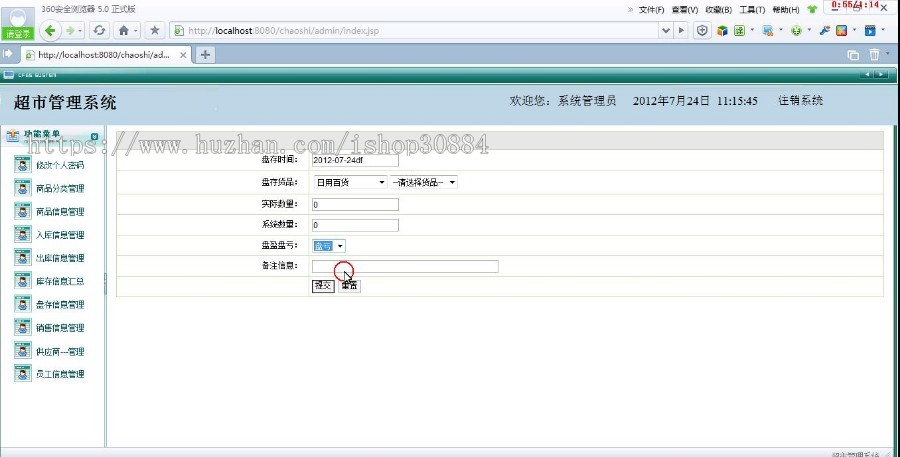Click the icon beside 修改个人密码

pyautogui.click(x=22, y=165)
